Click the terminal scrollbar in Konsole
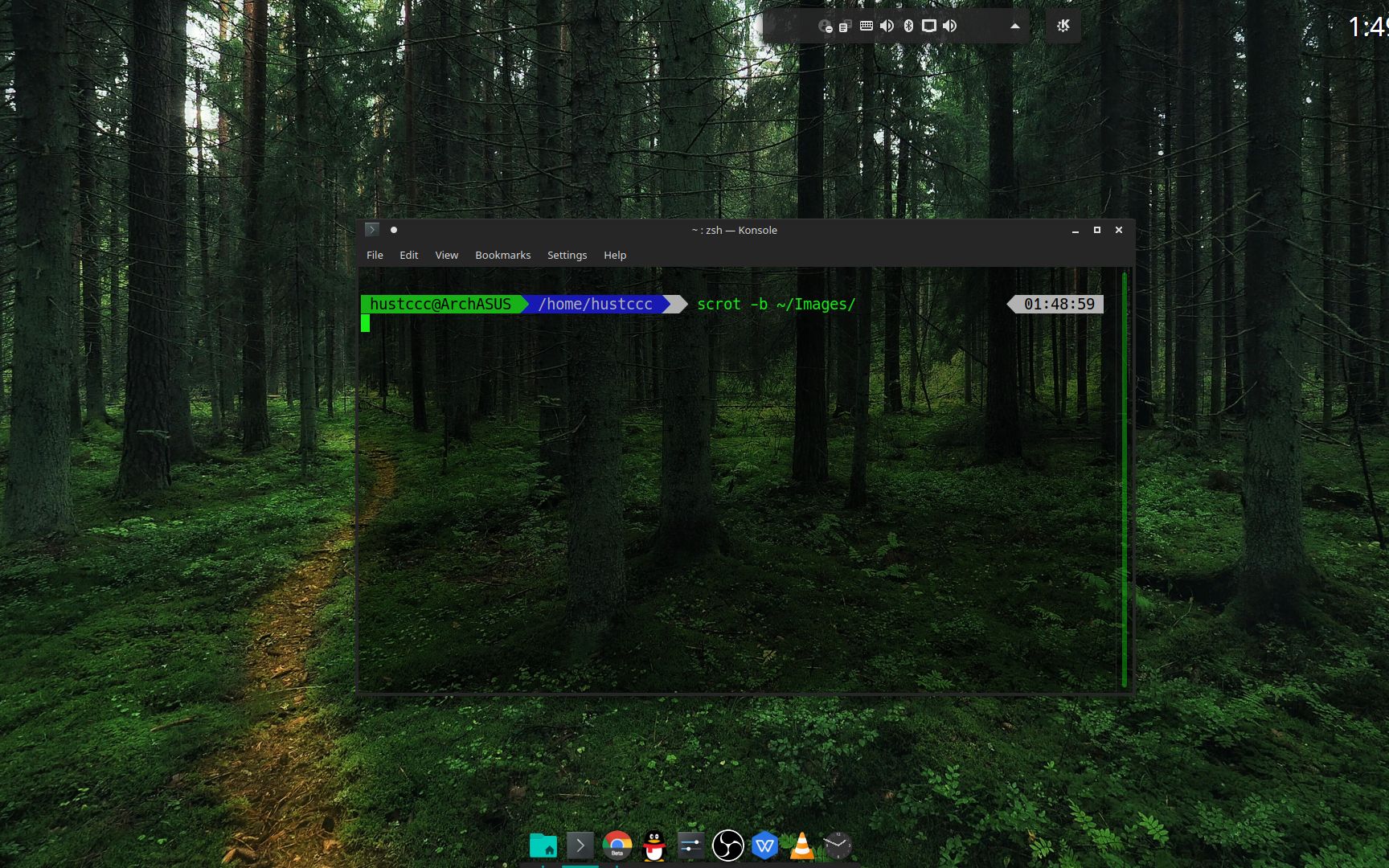 pyautogui.click(x=1124, y=482)
